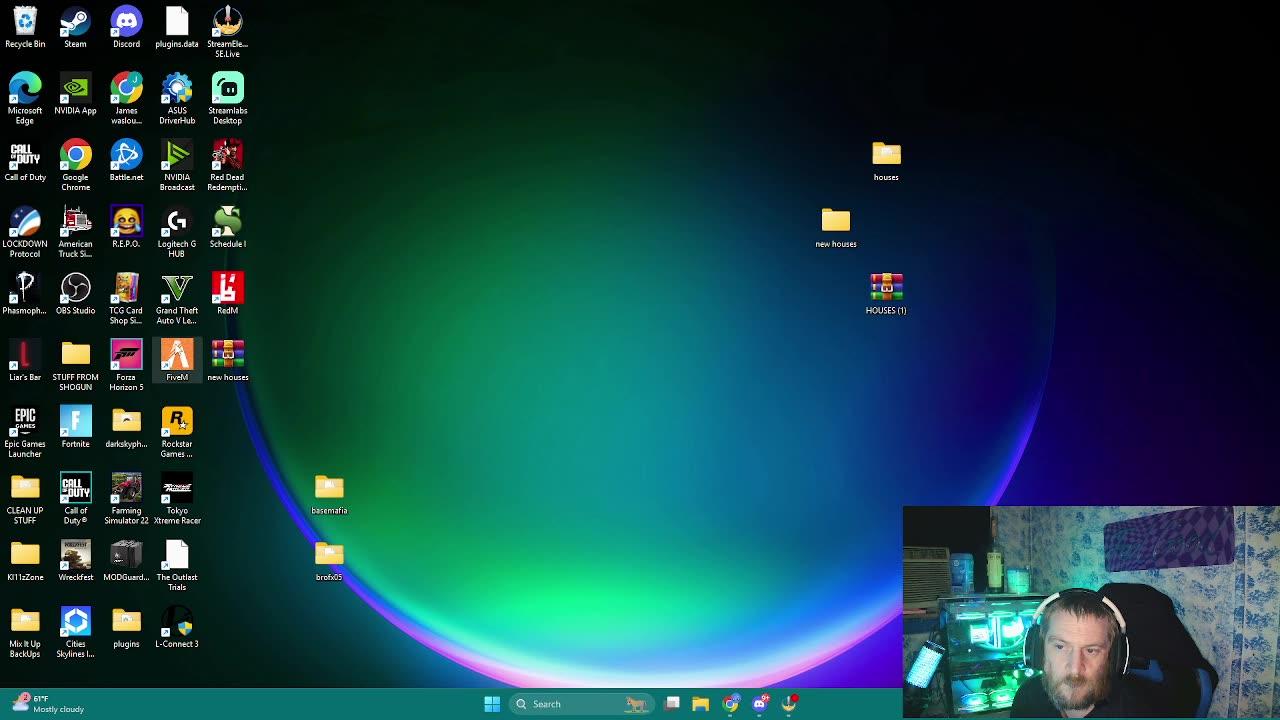Open Logitech G HUB shortcut
The height and width of the screenshot is (720, 1280).
[177, 232]
